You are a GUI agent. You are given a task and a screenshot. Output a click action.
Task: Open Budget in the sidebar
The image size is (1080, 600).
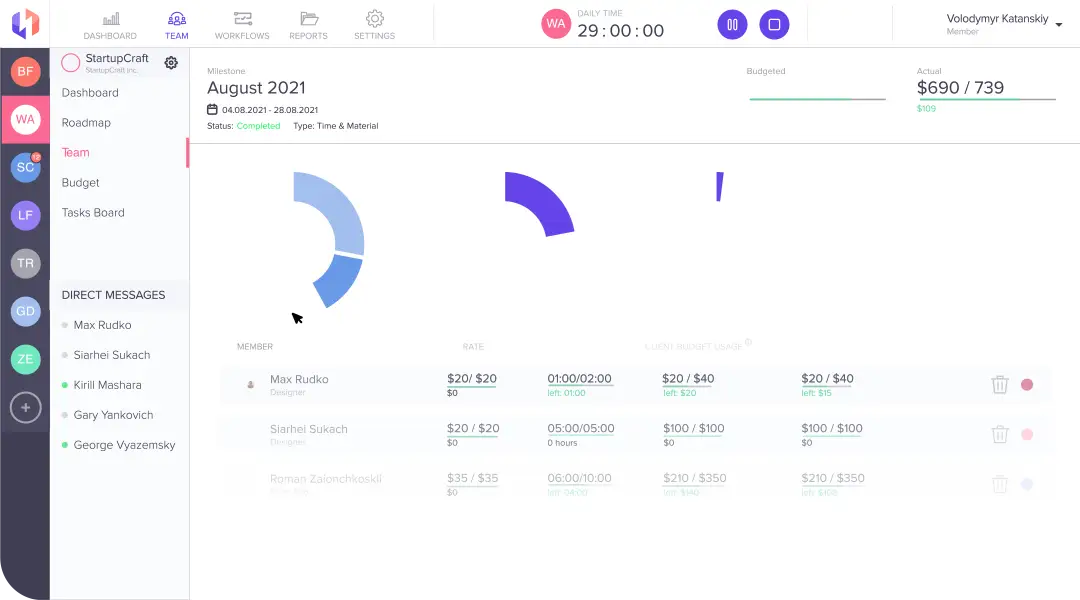(x=81, y=183)
